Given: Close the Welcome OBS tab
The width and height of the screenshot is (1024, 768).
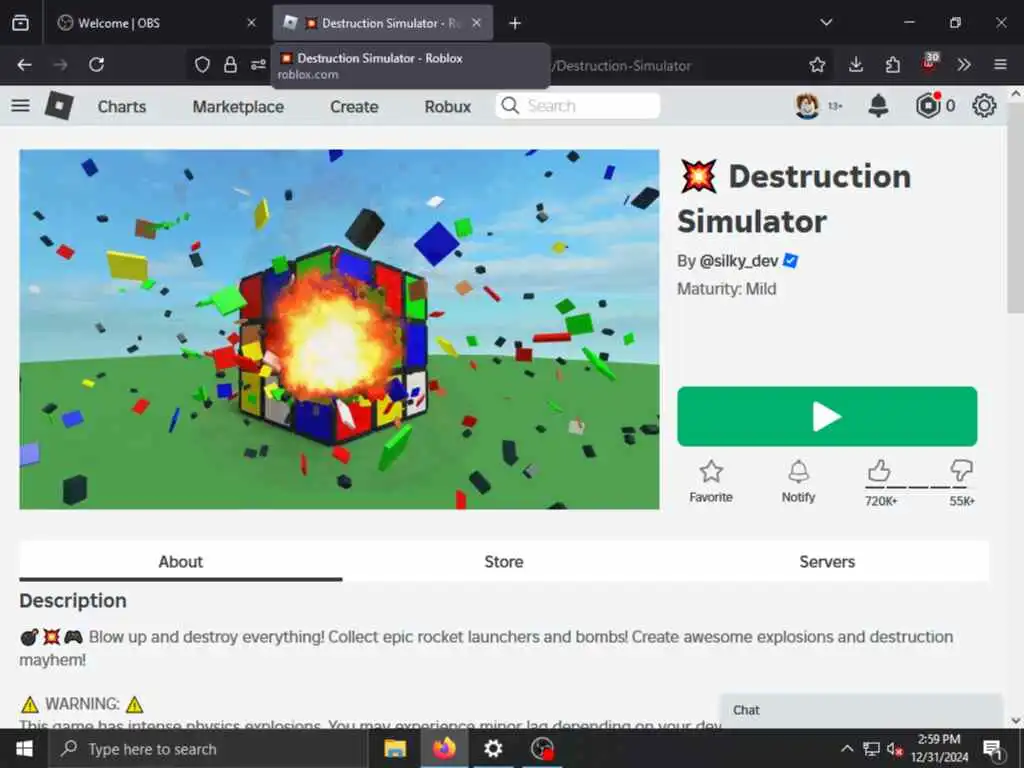Looking at the screenshot, I should tap(251, 23).
